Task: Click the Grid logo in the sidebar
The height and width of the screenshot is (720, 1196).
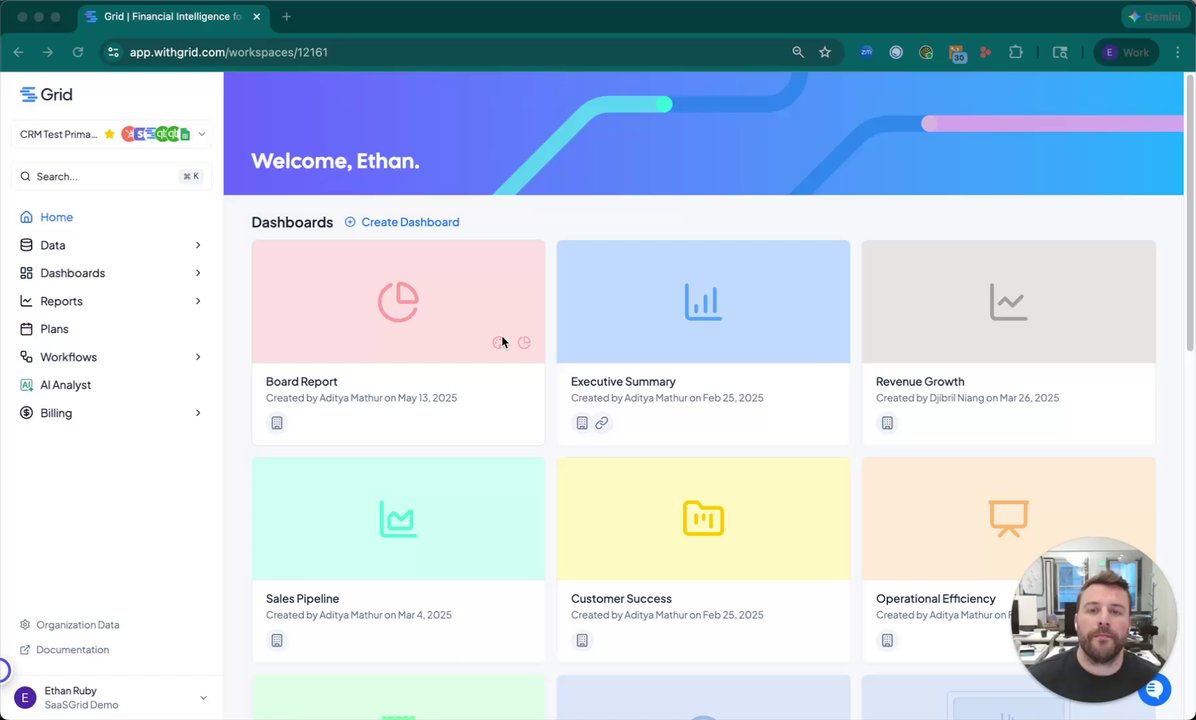Action: (46, 95)
